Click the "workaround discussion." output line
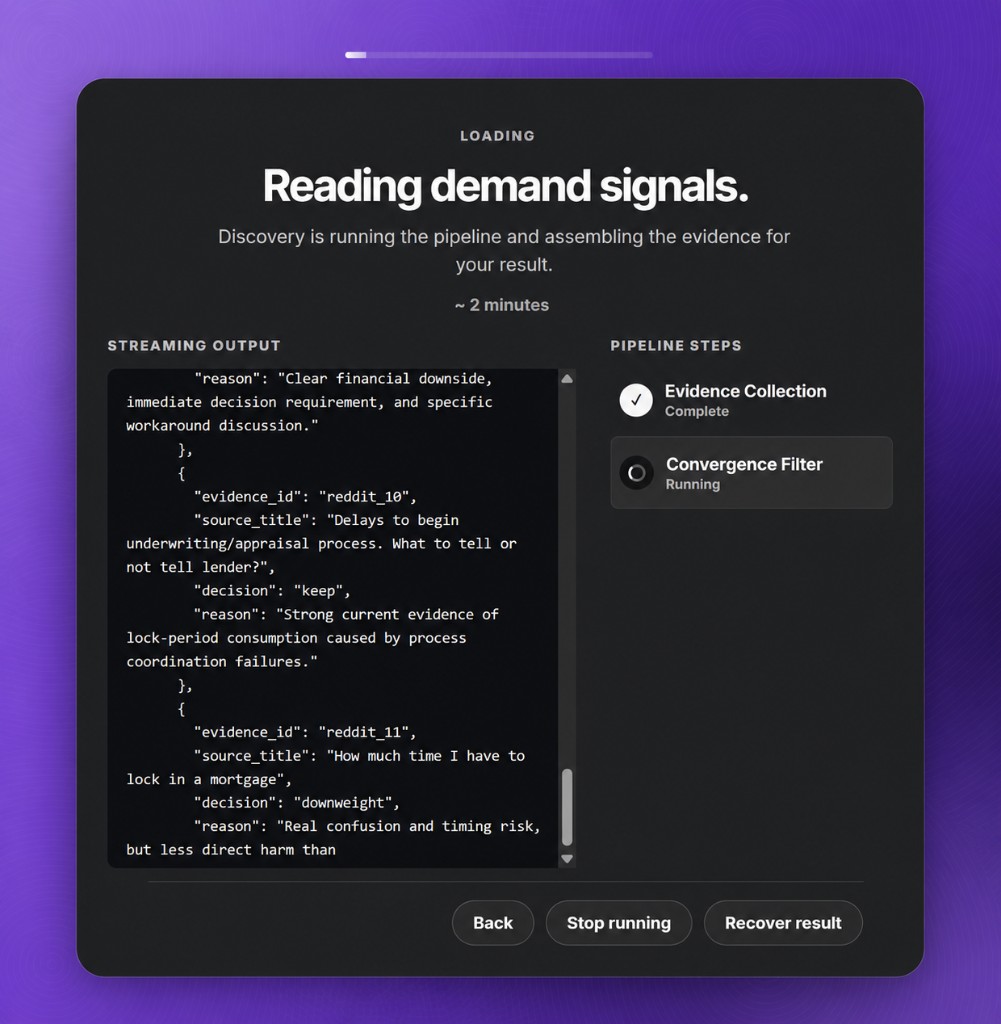Screen dimensions: 1001x1024 [222, 426]
